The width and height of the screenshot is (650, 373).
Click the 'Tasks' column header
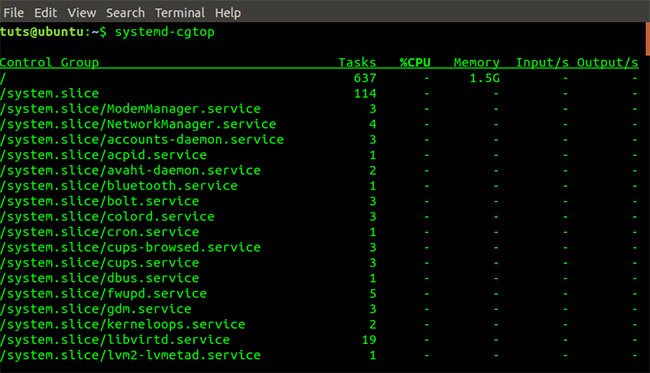click(x=357, y=63)
